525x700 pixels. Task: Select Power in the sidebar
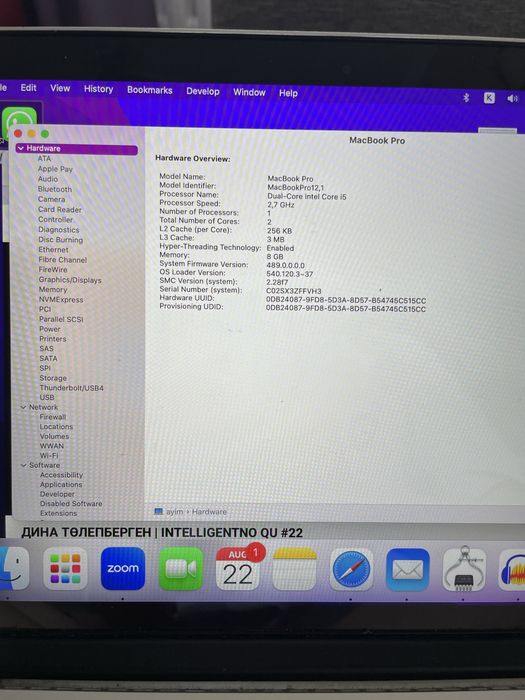click(50, 329)
